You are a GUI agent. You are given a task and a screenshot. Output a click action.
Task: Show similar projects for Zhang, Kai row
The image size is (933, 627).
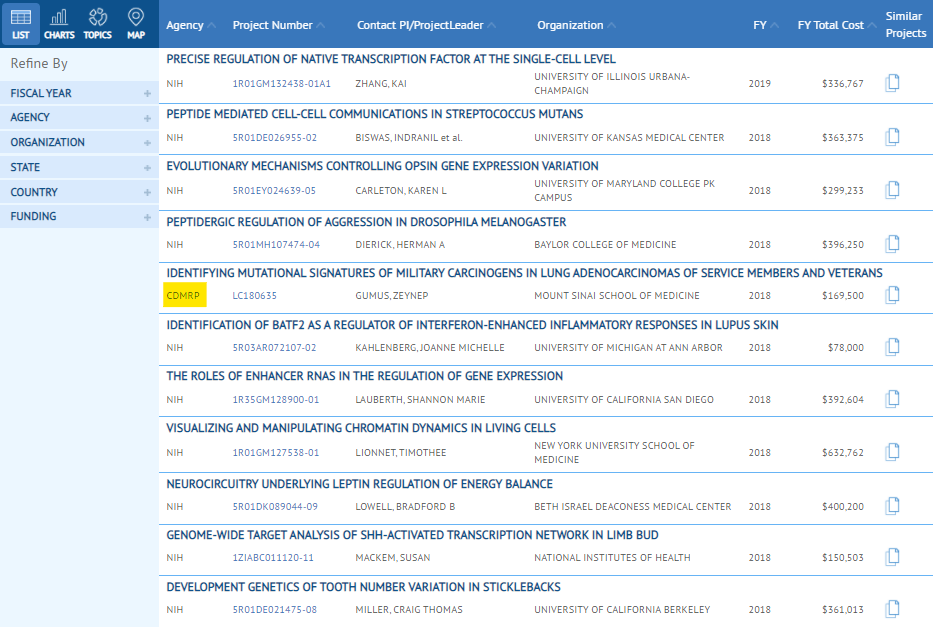tap(892, 83)
